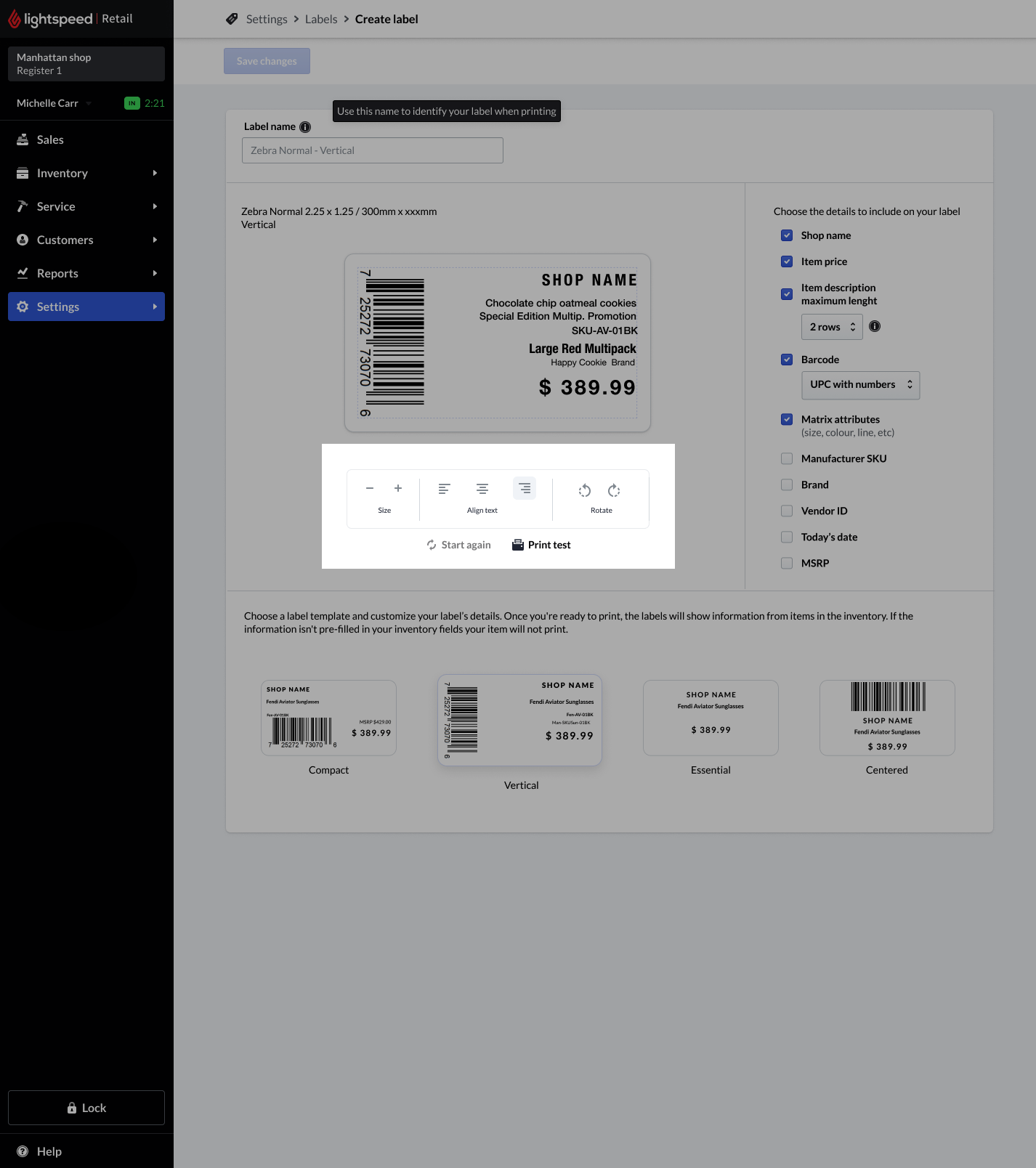Open the Sales menu item

click(86, 139)
